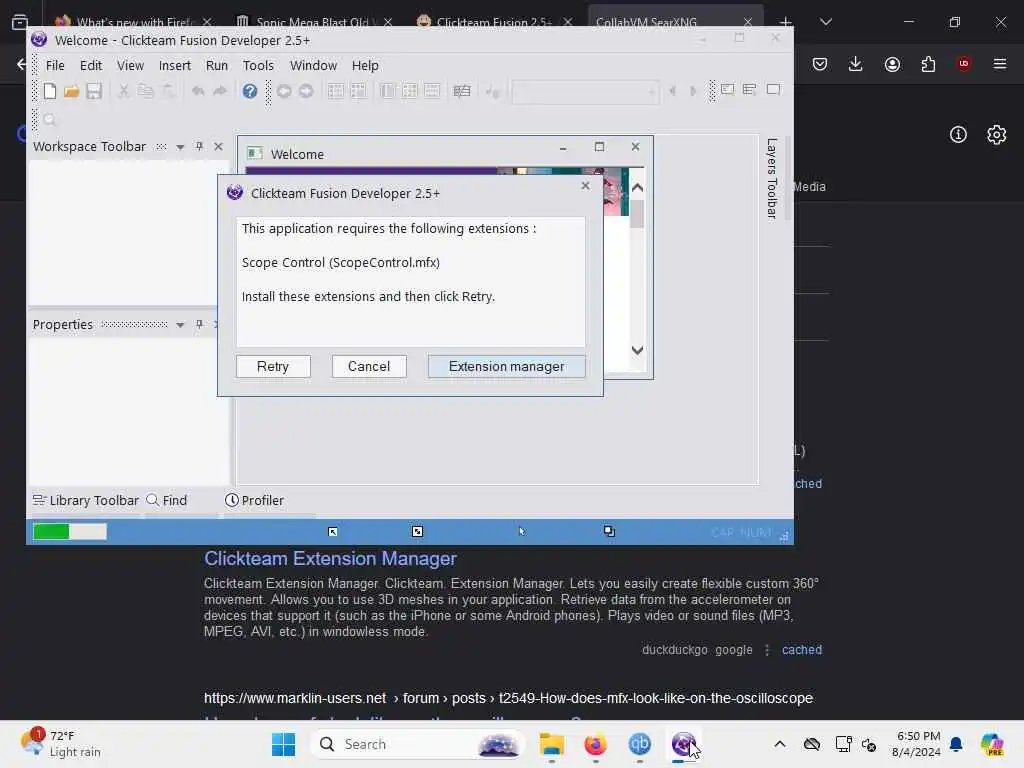Image resolution: width=1024 pixels, height=768 pixels.
Task: Close the Workspace Toolbar panel
Action: point(218,146)
